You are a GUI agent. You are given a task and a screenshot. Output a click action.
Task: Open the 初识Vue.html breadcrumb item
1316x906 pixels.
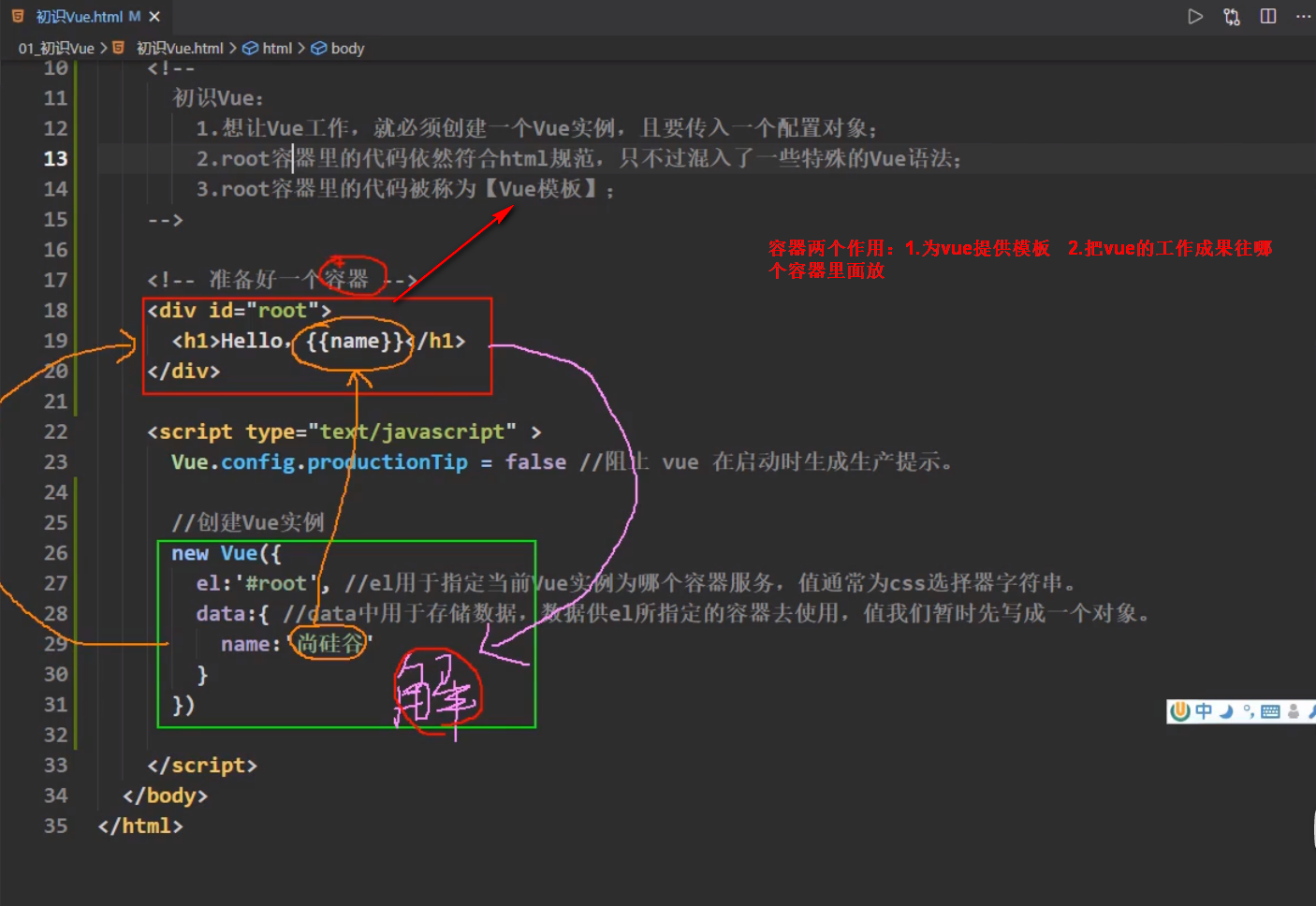180,49
